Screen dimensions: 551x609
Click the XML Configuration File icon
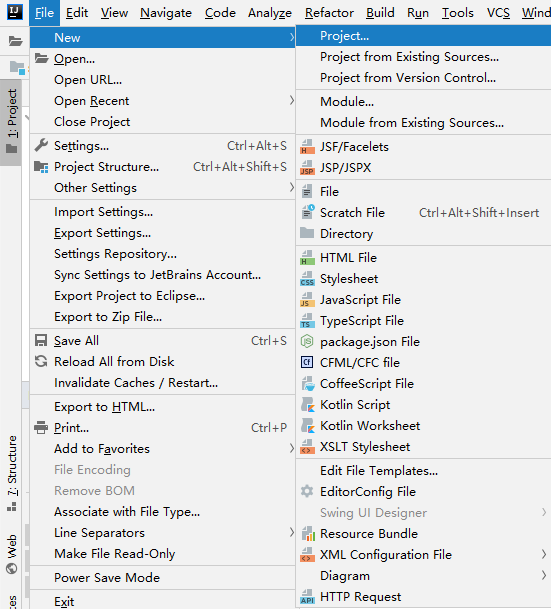[307, 555]
